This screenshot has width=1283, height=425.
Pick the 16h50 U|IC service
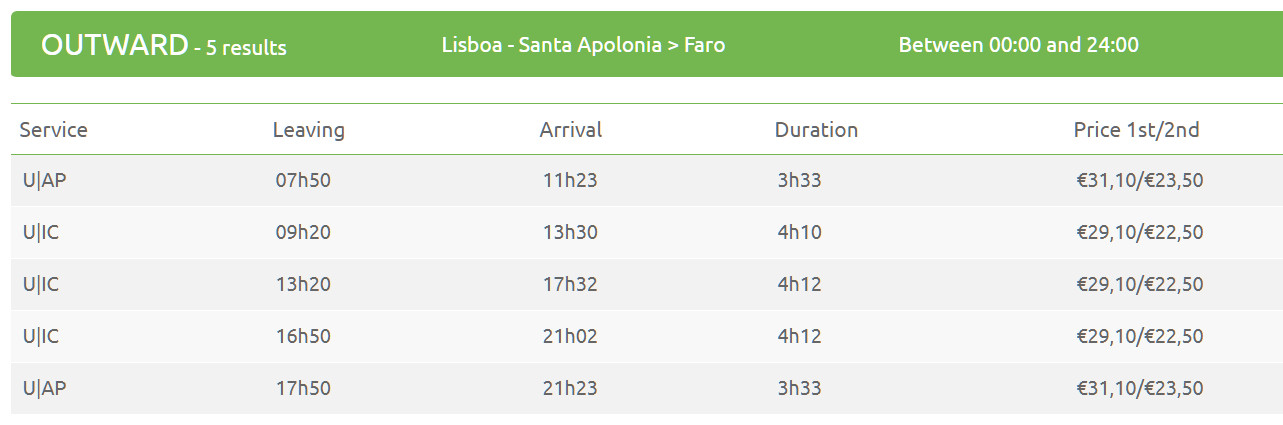pos(646,337)
